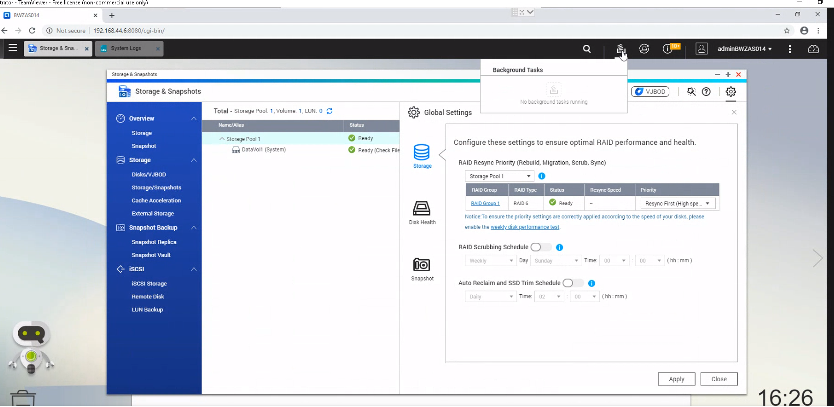Open iSCSI Storage in sidebar

tap(149, 284)
